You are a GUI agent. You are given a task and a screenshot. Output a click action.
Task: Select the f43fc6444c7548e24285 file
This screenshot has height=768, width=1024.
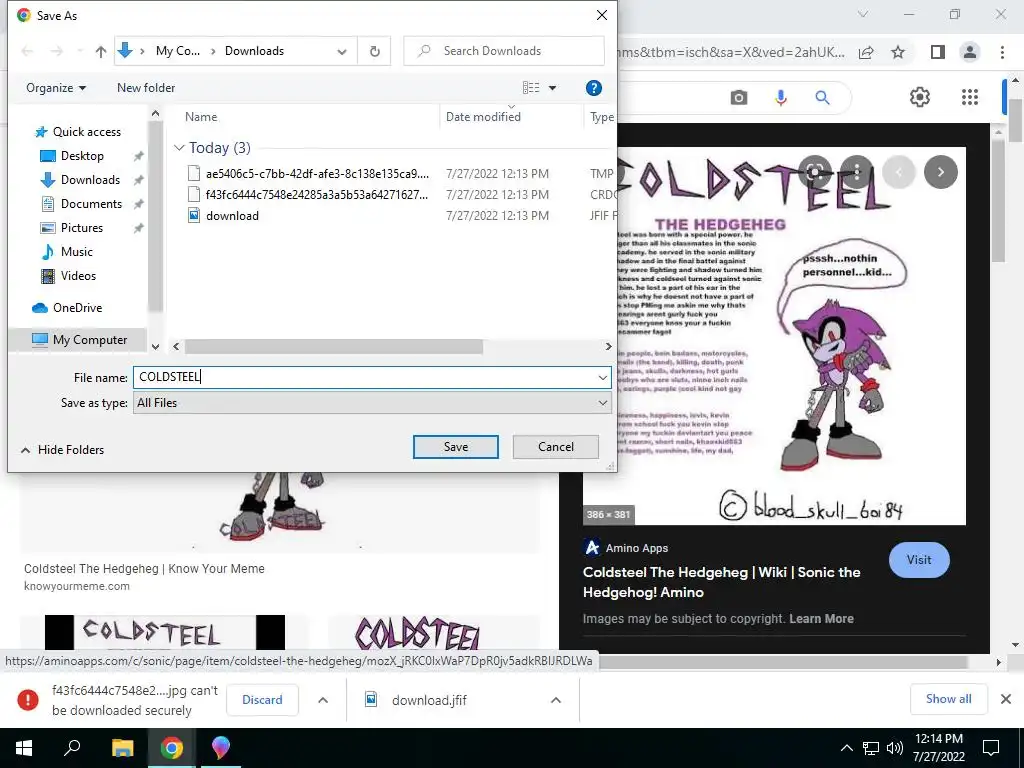[x=317, y=195]
